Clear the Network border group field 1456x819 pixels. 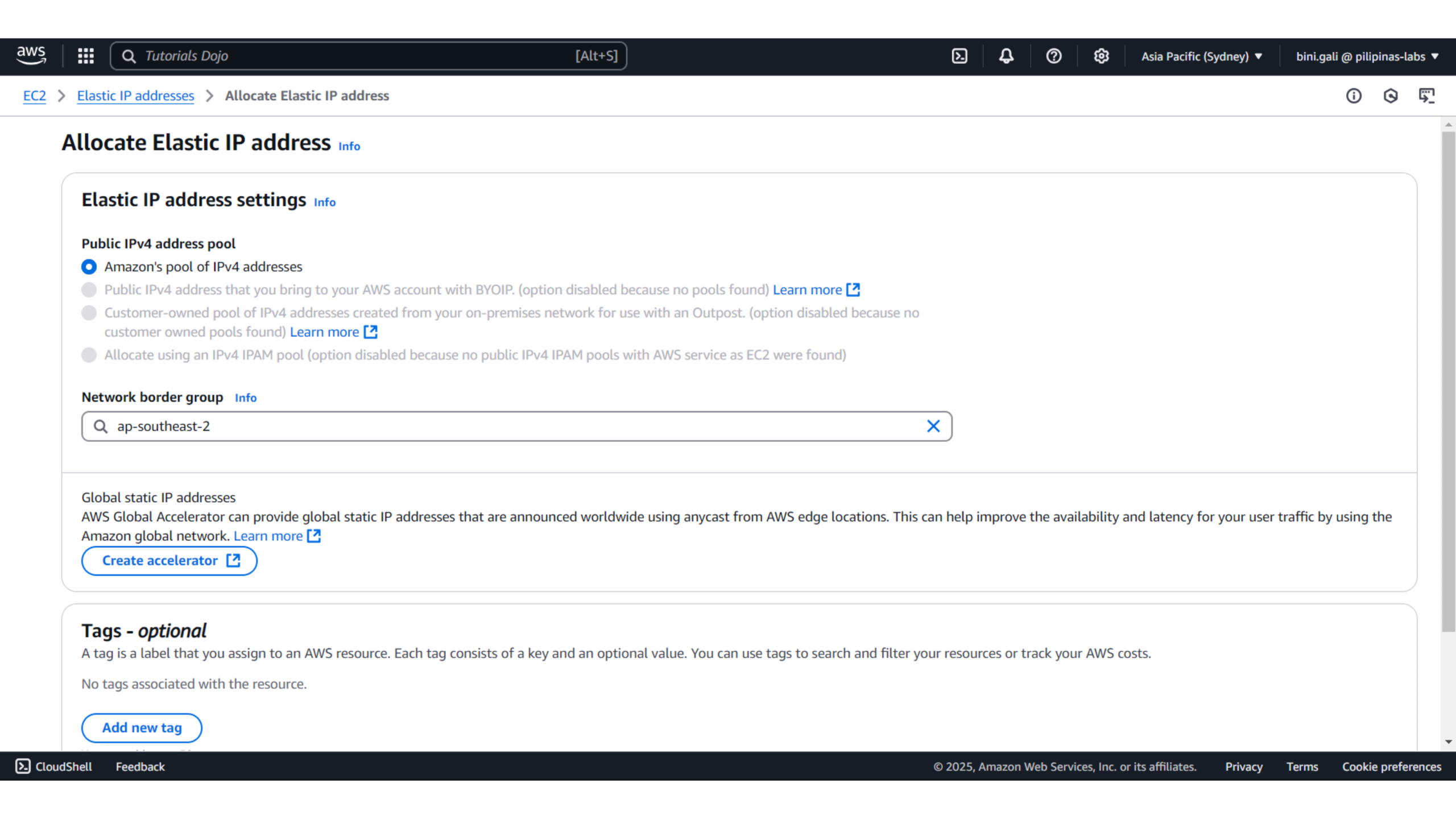click(x=933, y=426)
